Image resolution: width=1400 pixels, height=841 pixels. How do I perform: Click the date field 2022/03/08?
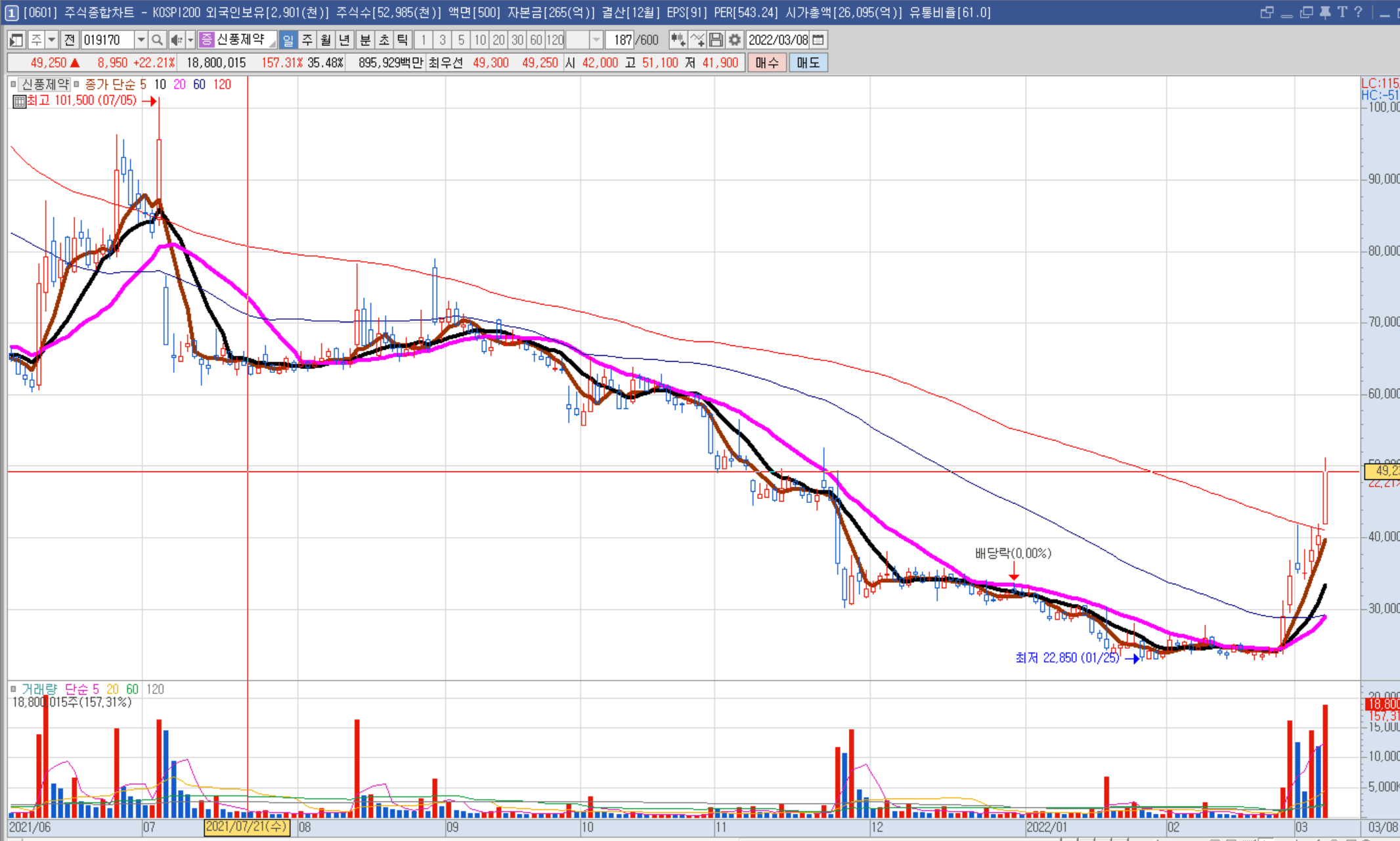tap(778, 40)
